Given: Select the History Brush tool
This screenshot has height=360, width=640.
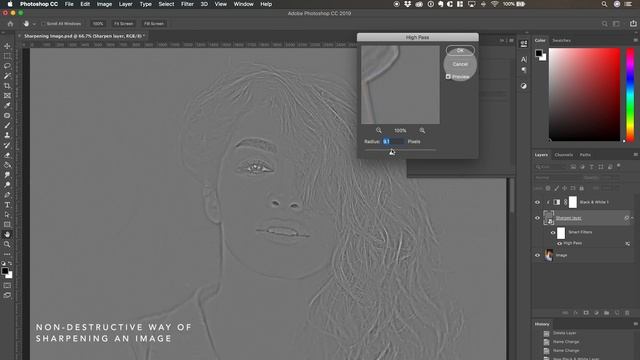Looking at the screenshot, I should [7, 145].
